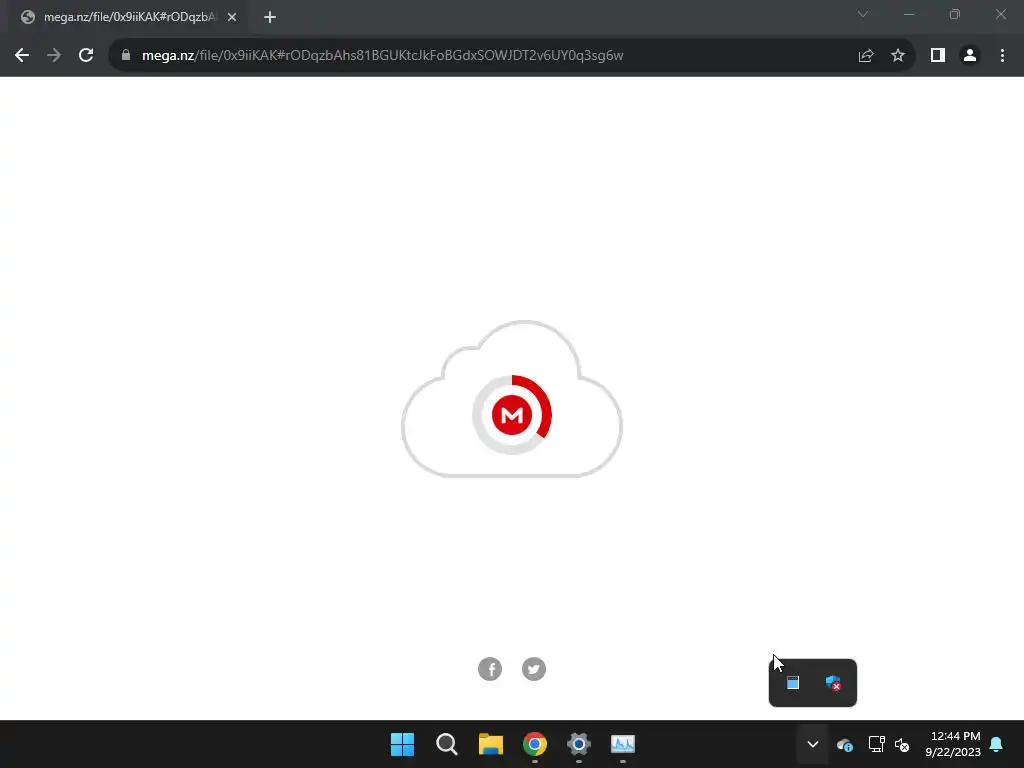
Task: Open the browser side panel
Action: (938, 56)
